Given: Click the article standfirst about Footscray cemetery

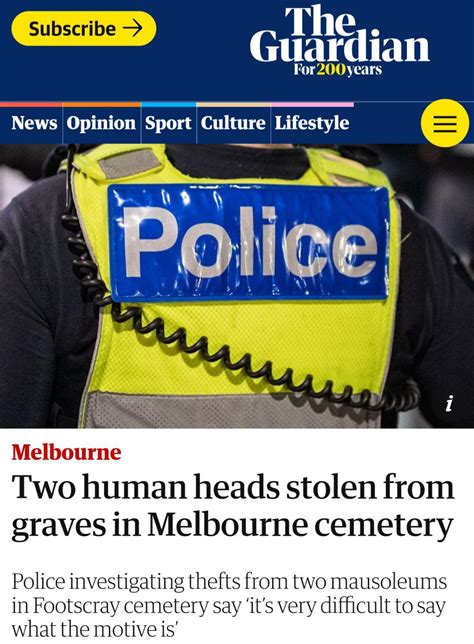Looking at the screenshot, I should coord(229,605).
